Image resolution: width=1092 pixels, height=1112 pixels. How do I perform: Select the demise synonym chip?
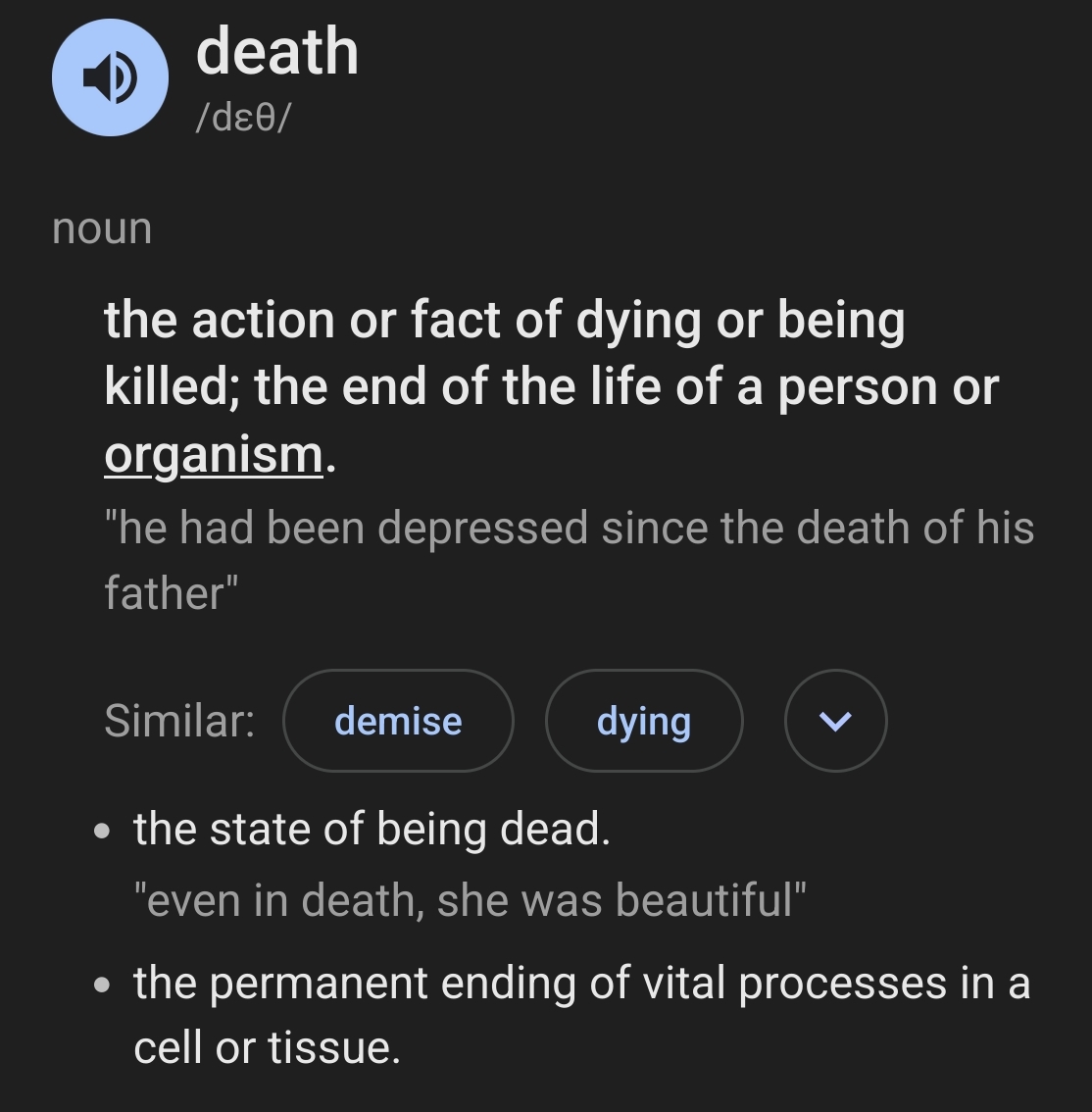[398, 721]
